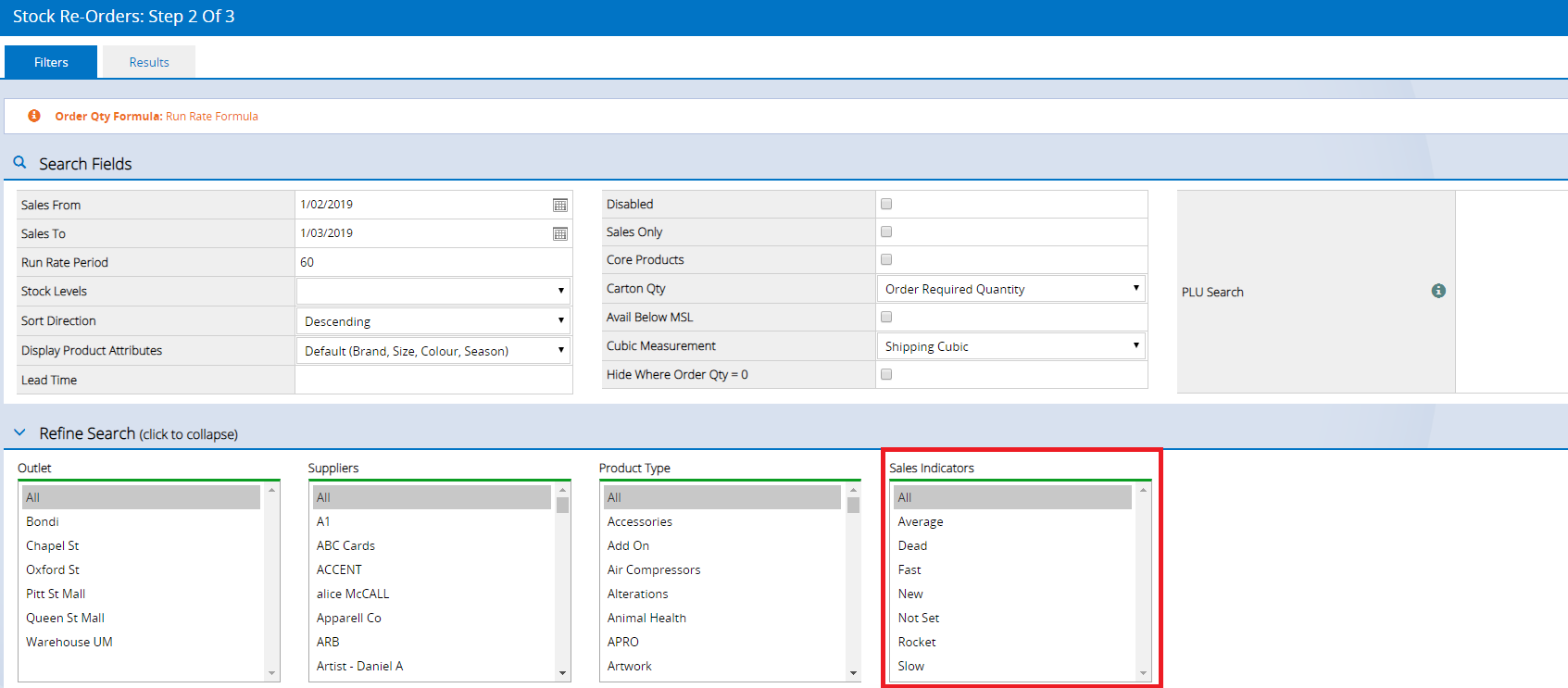Click the Lead Time input field
The width and height of the screenshot is (1568, 688).
[x=433, y=380]
